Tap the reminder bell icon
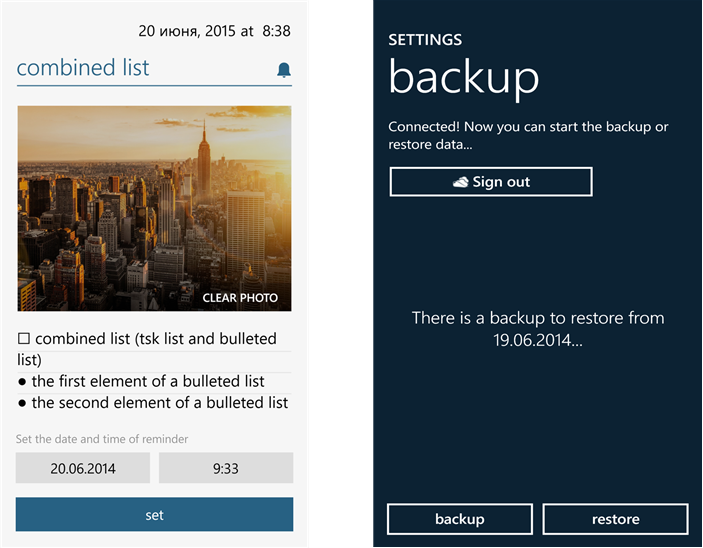Viewport: 703px width, 548px height. (x=284, y=70)
